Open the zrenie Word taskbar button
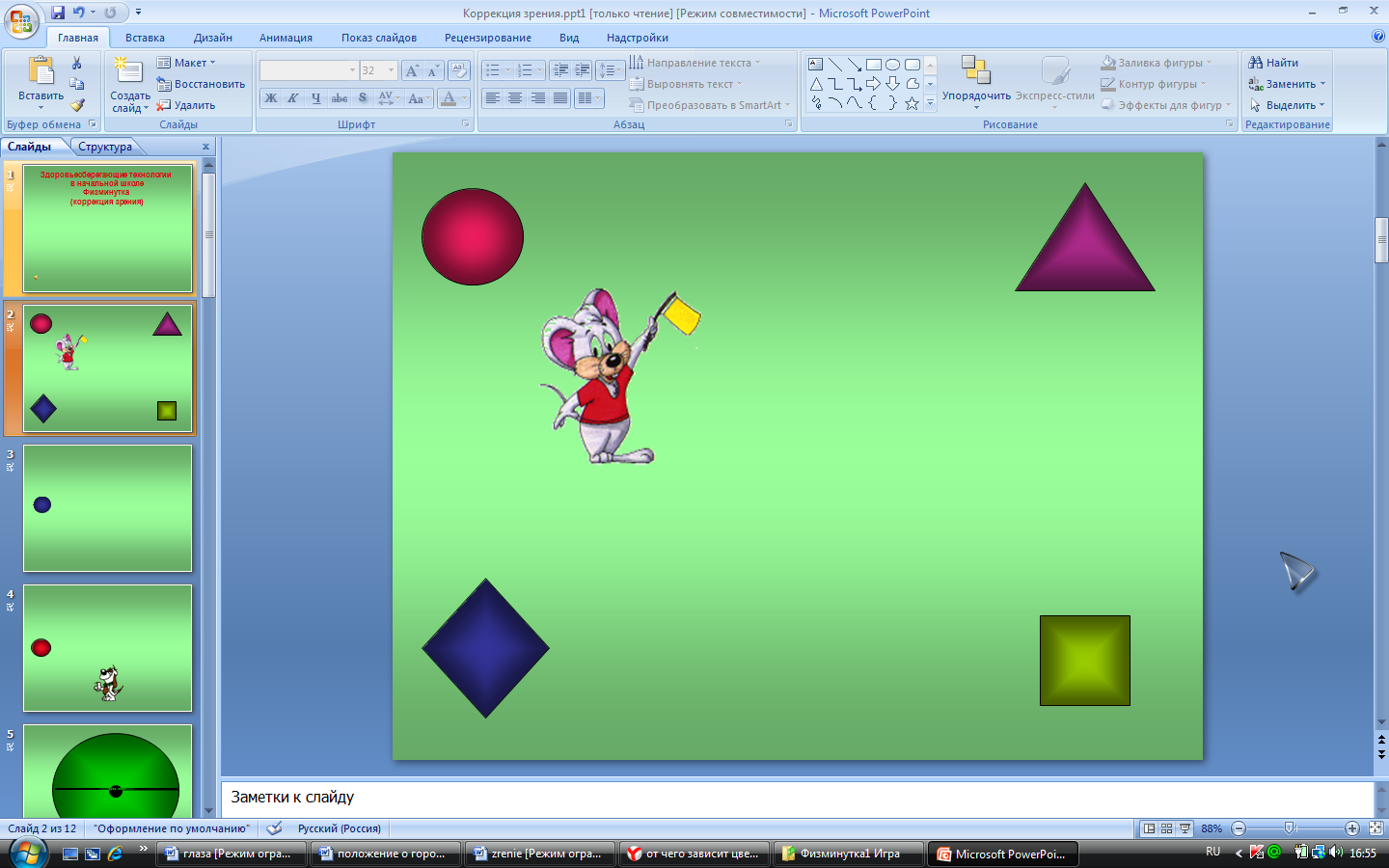The height and width of the screenshot is (868, 1389). 540,854
